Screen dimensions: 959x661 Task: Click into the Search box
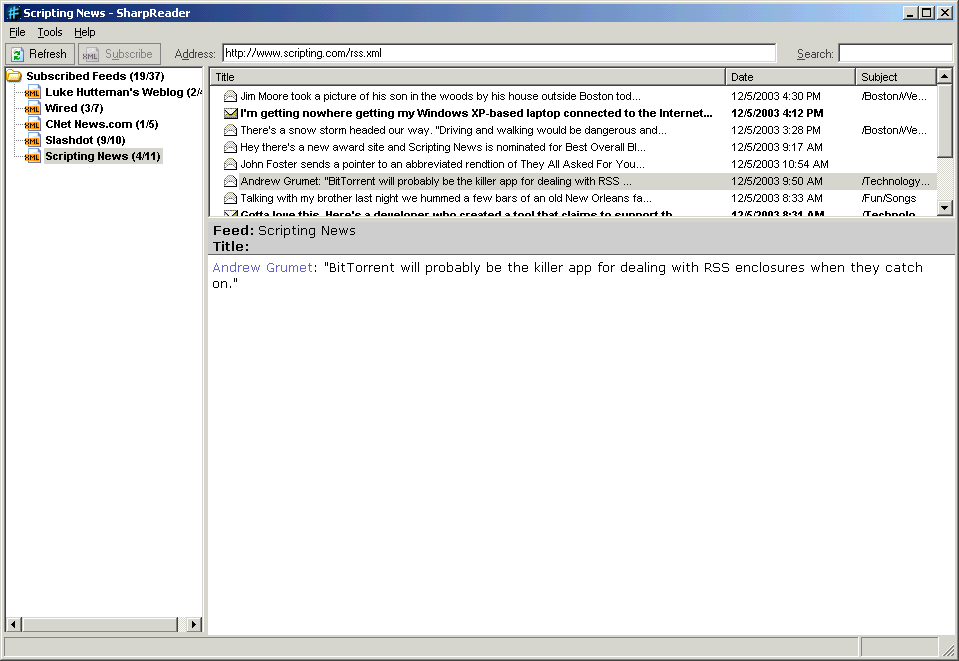[x=895, y=53]
